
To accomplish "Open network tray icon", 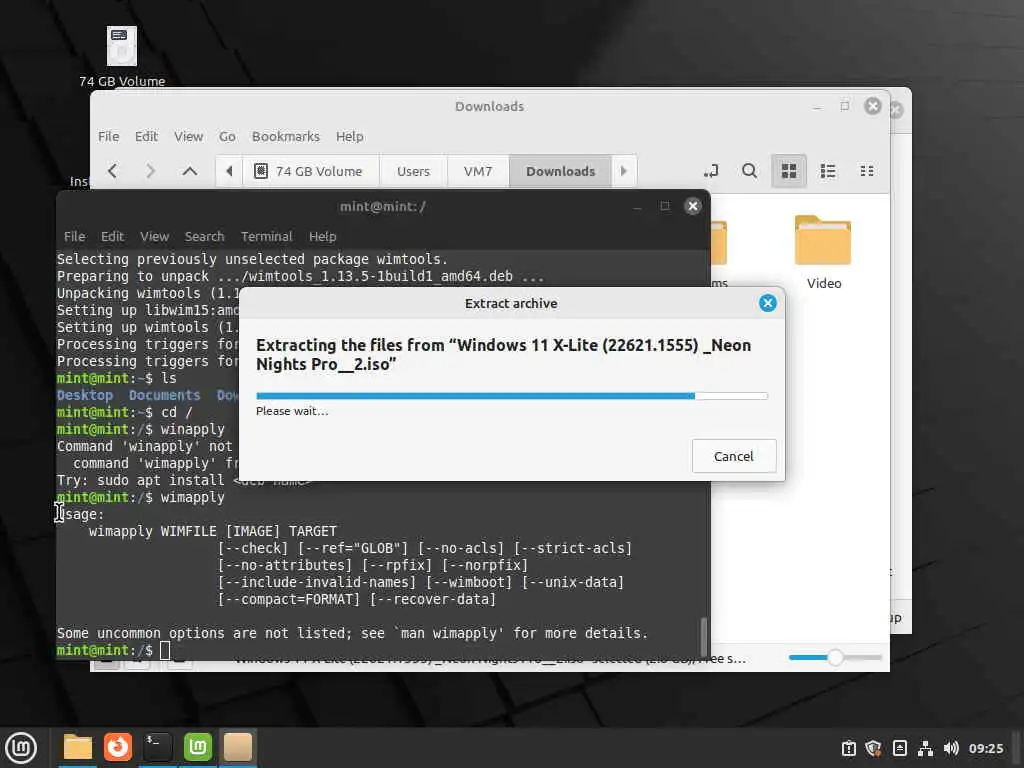I will tap(925, 748).
